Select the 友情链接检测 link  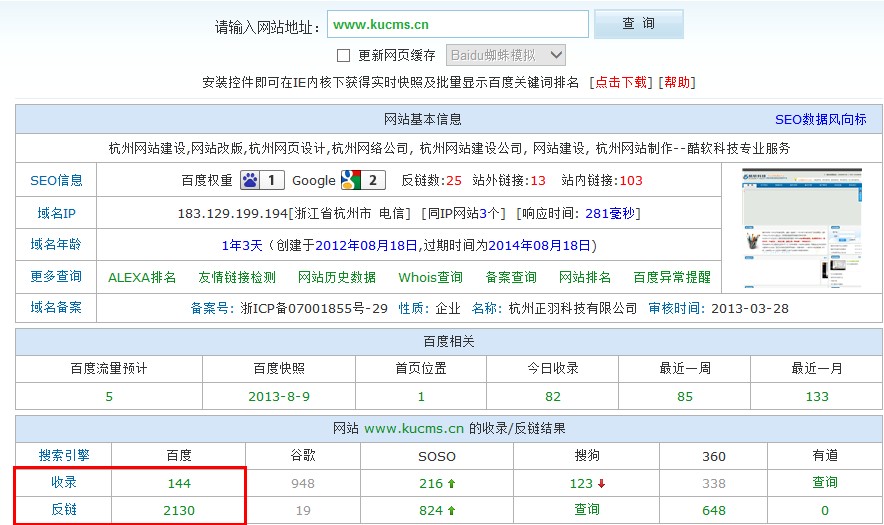[x=237, y=278]
